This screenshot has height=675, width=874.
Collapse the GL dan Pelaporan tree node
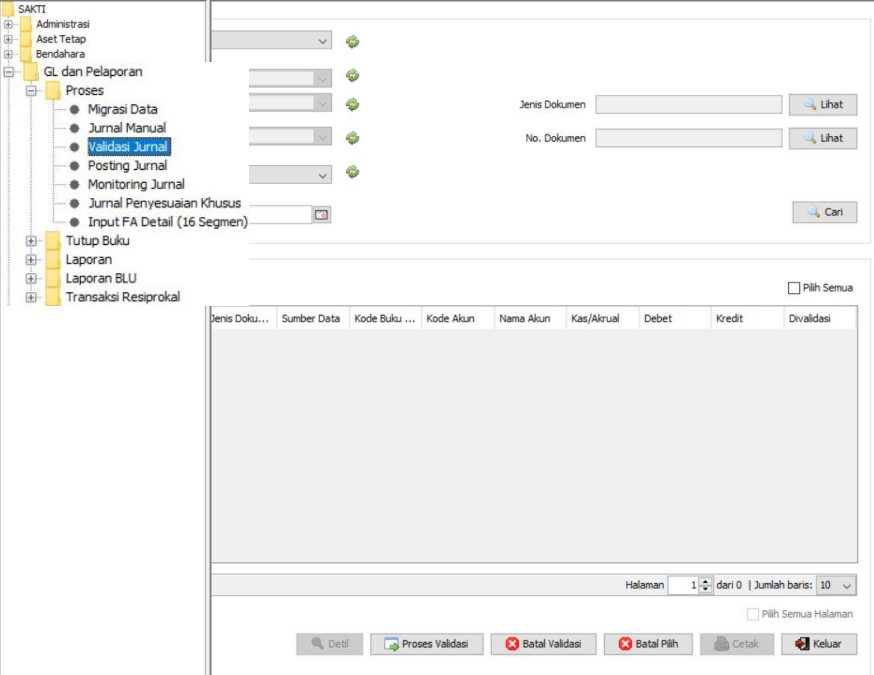pyautogui.click(x=9, y=72)
